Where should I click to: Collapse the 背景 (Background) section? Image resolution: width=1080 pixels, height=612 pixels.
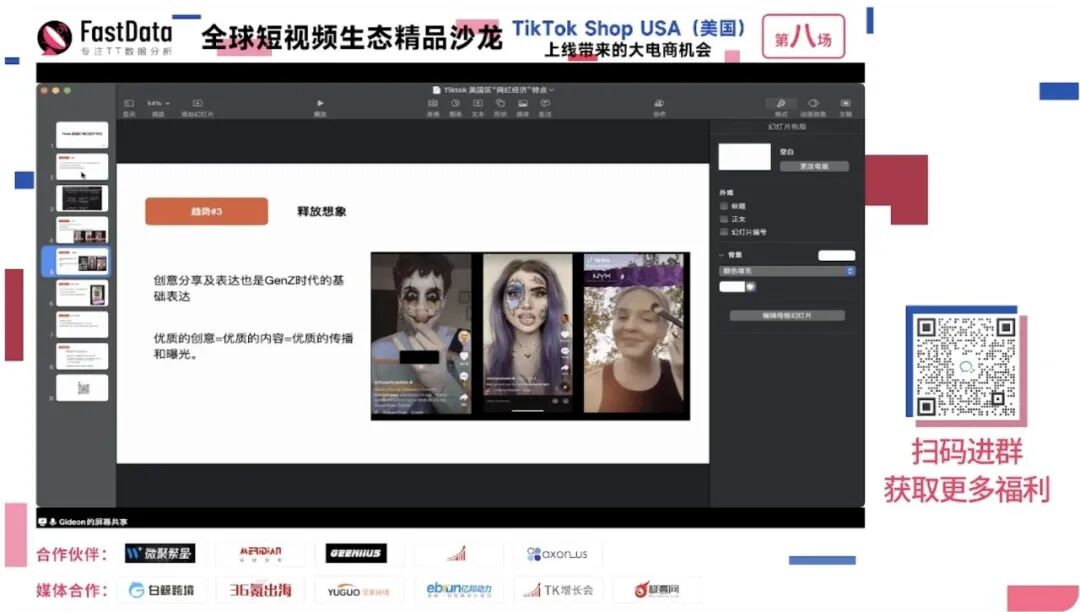pyautogui.click(x=722, y=254)
